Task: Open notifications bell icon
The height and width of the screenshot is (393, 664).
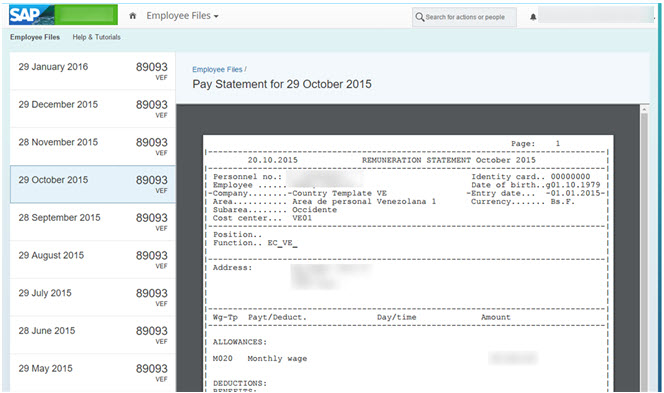Action: click(x=533, y=17)
